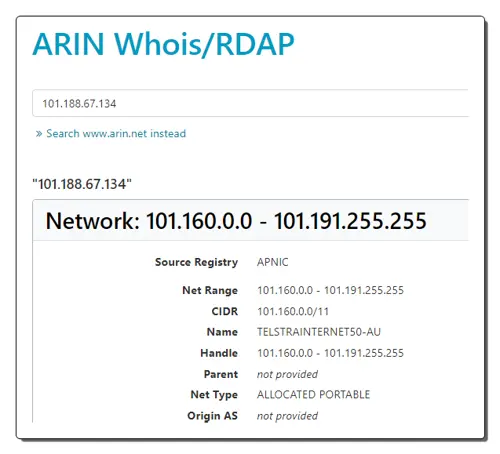
Task: Click the Net Type label
Action: click(x=214, y=395)
